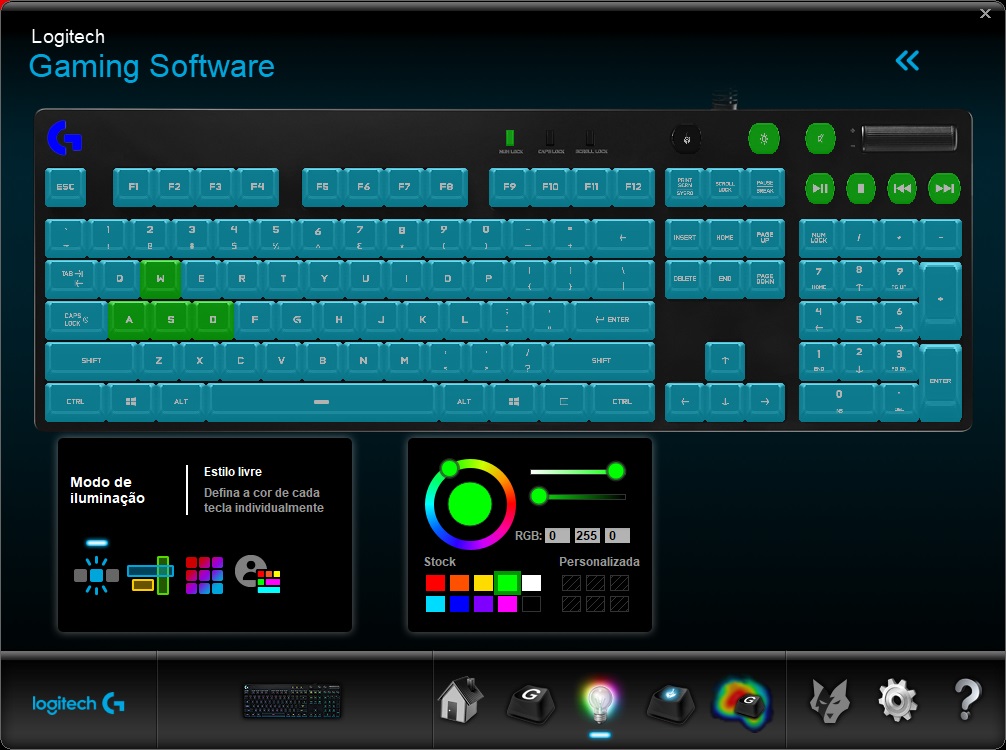The image size is (1006, 750).
Task: Click the game mode key on the keyboard
Action: 686,139
